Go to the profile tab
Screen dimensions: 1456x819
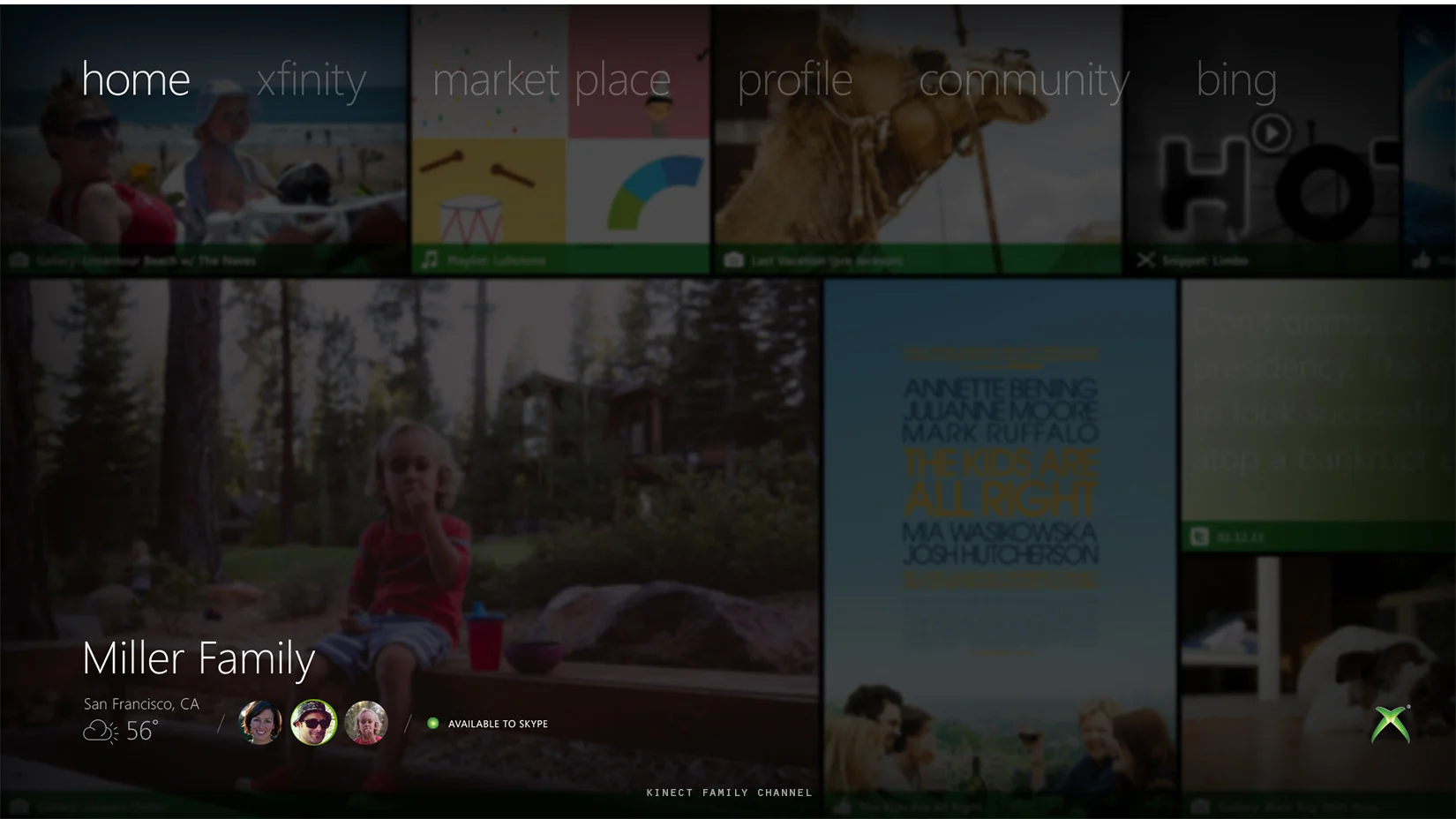click(x=795, y=81)
